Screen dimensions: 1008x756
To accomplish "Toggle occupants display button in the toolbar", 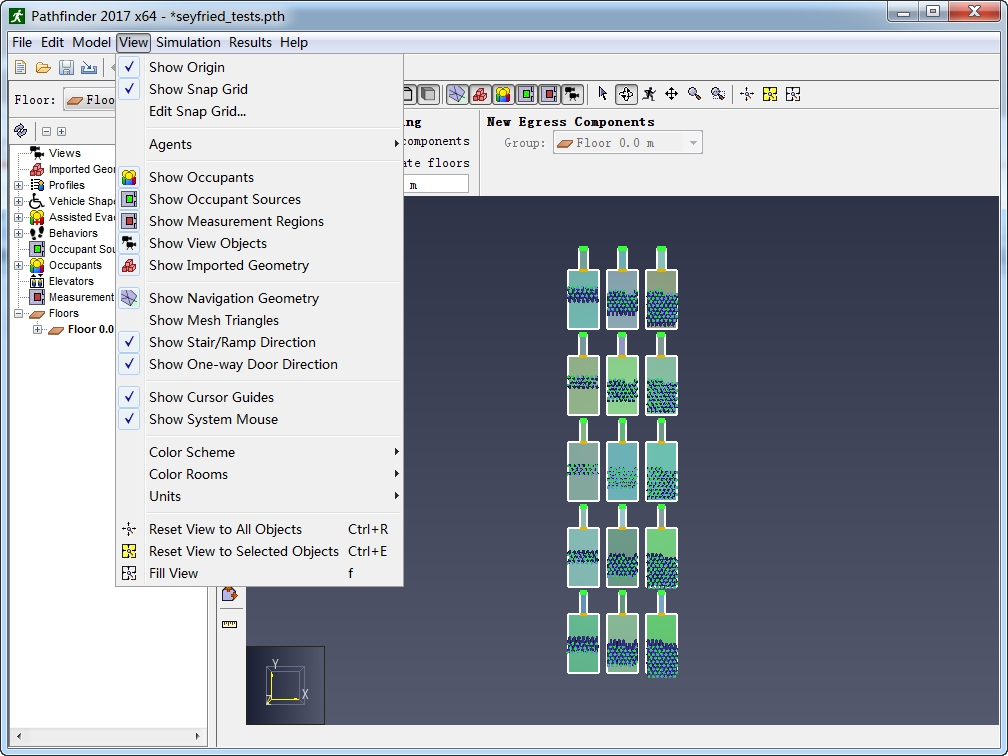I will click(503, 94).
